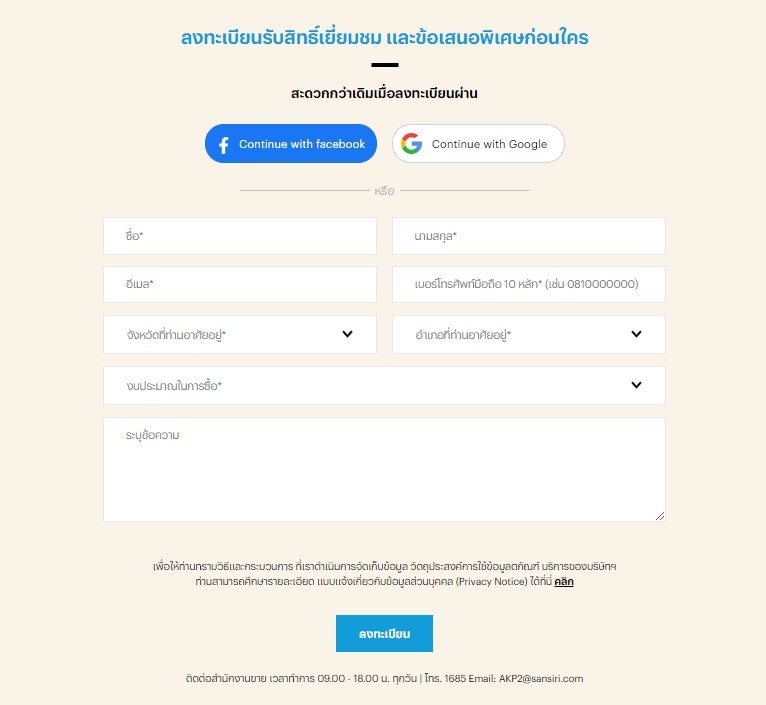Click the province dropdown chevron arrow
Image resolution: width=766 pixels, height=705 pixels.
(347, 334)
